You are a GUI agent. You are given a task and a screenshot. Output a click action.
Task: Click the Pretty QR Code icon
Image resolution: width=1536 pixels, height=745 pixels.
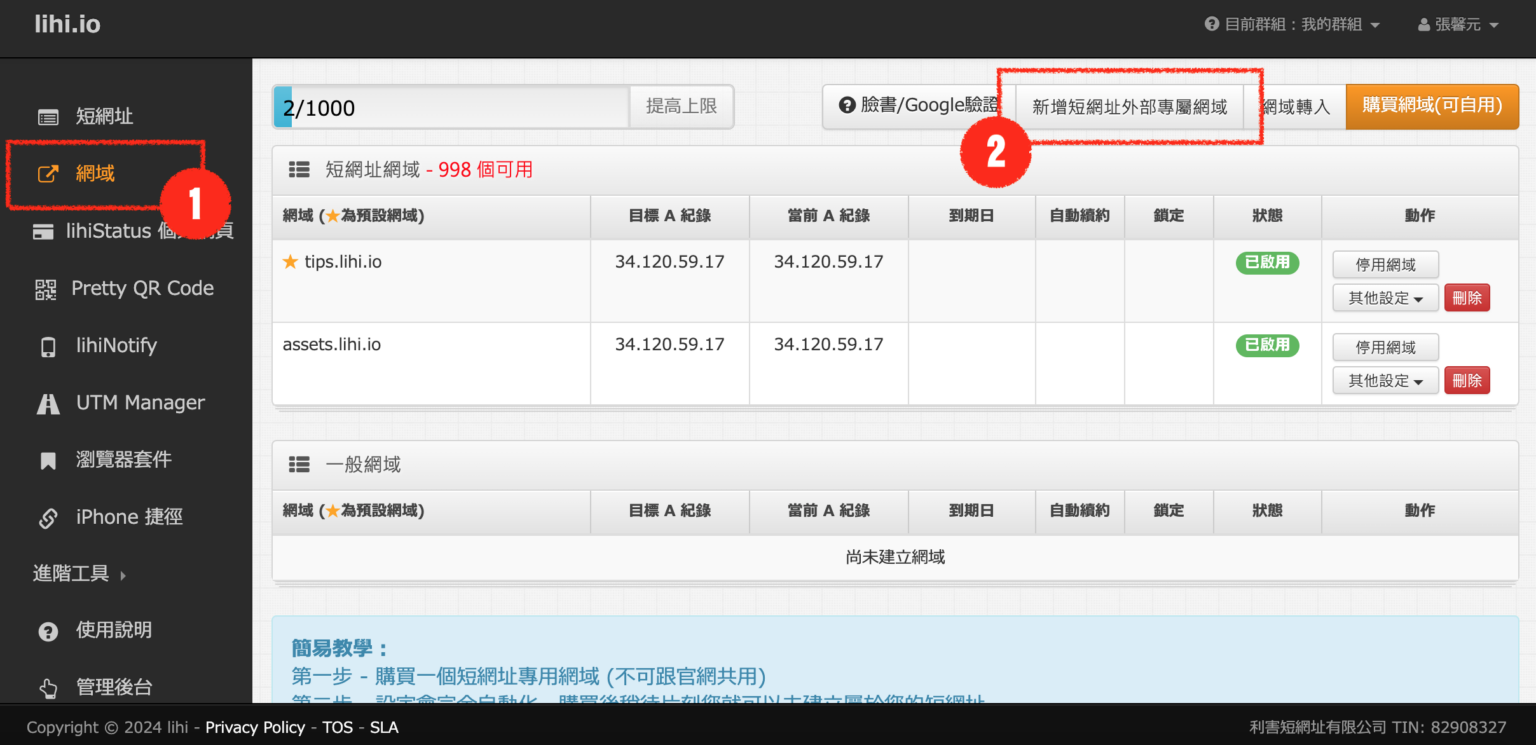pyautogui.click(x=46, y=289)
